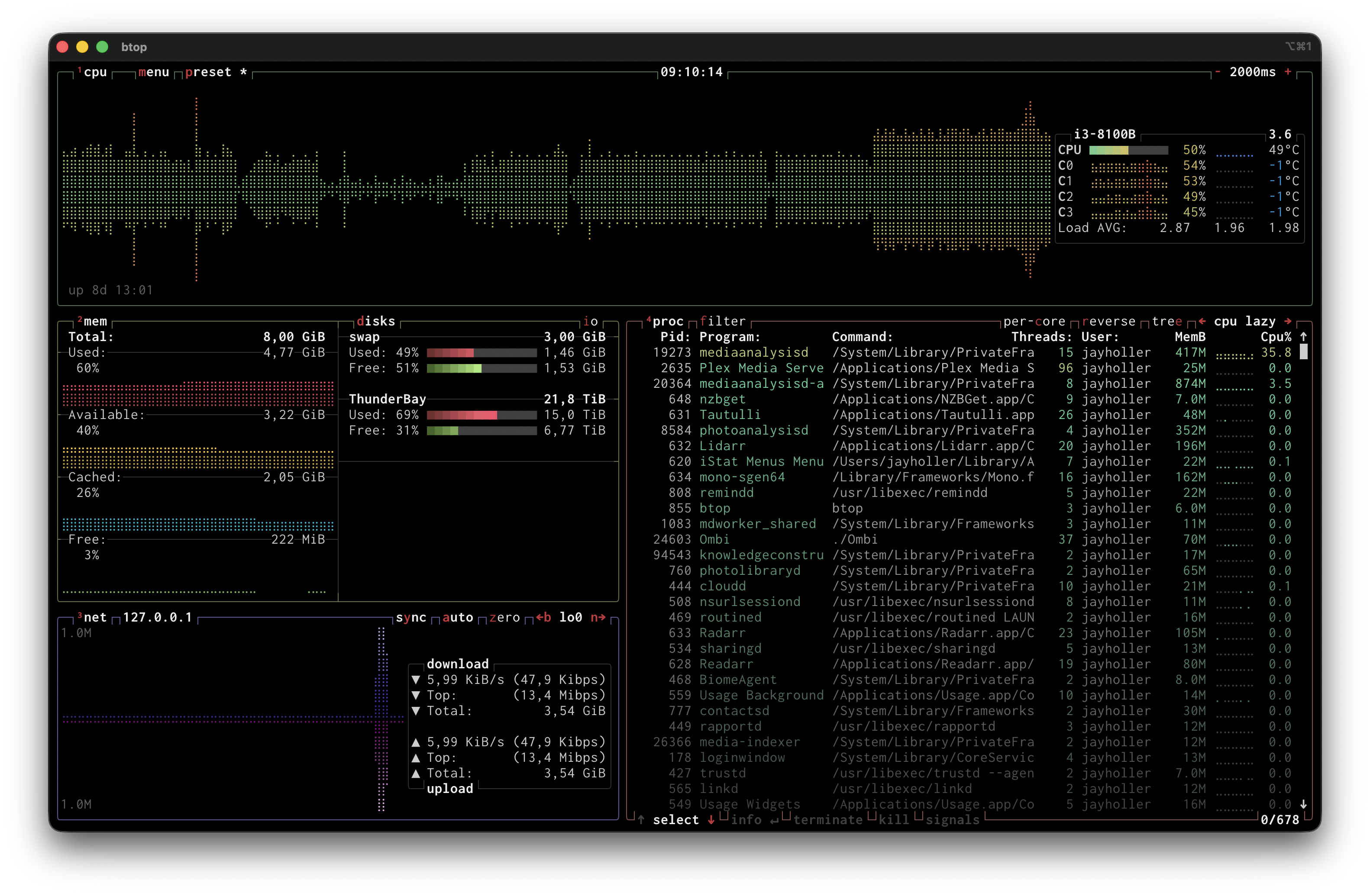The height and width of the screenshot is (896, 1370).
Task: Click left arrow before cpu lazy sort
Action: click(1202, 321)
